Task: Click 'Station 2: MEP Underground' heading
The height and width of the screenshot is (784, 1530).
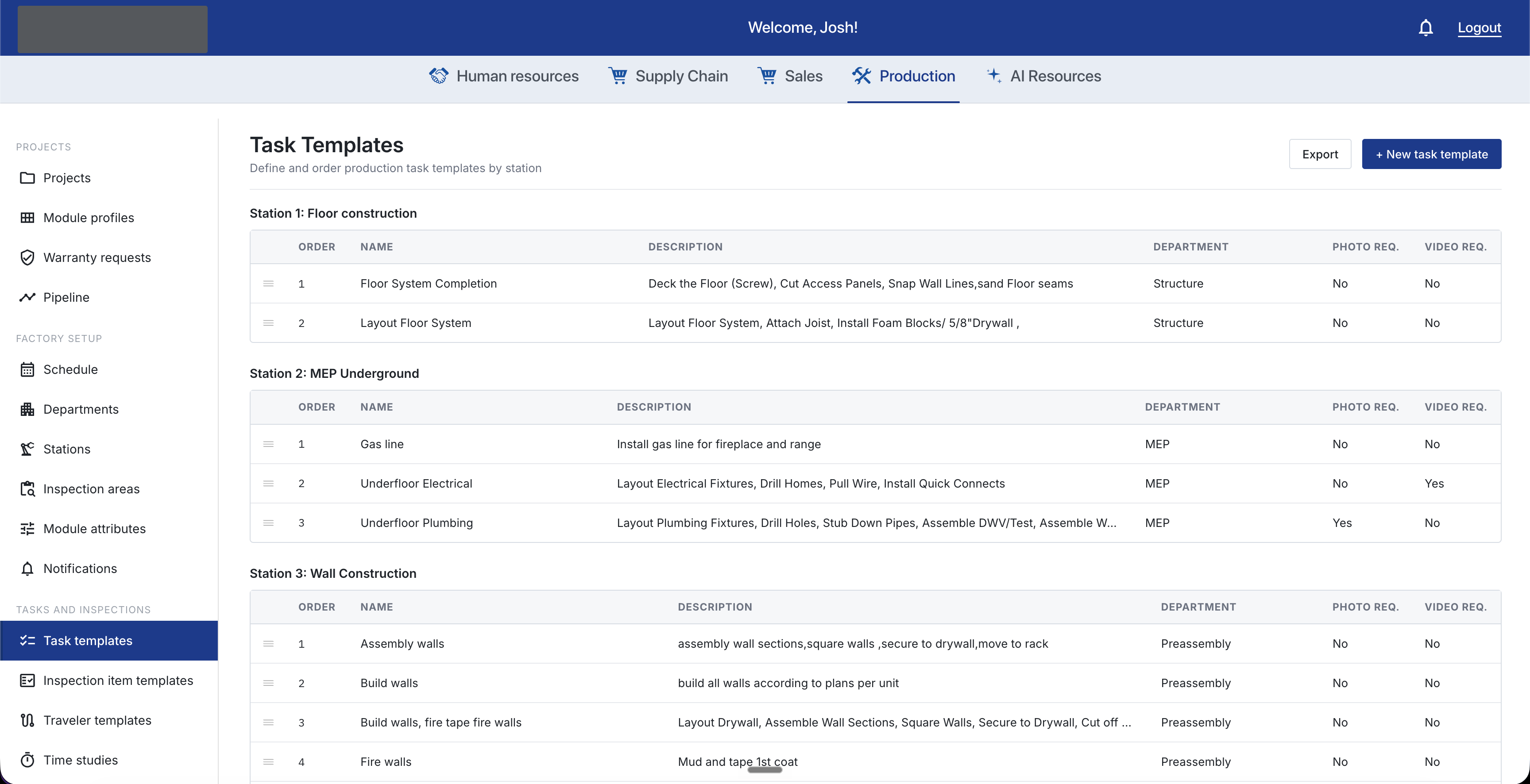Action: pos(334,373)
